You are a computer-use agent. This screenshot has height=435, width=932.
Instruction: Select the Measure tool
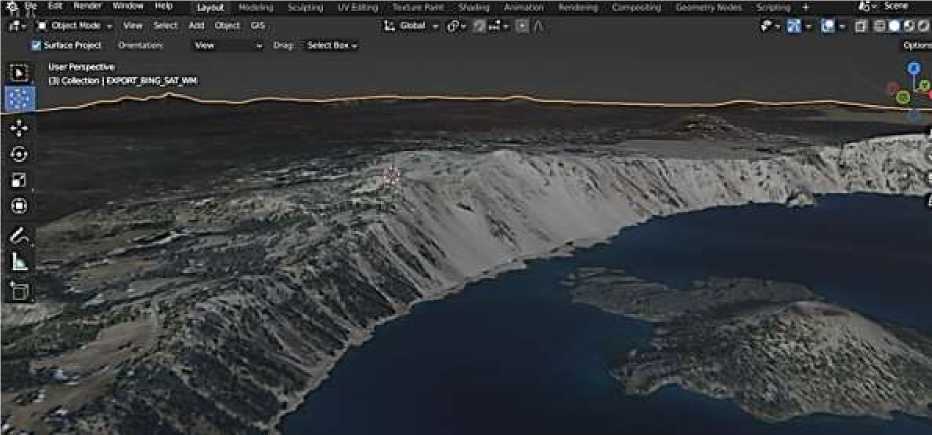click(19, 262)
